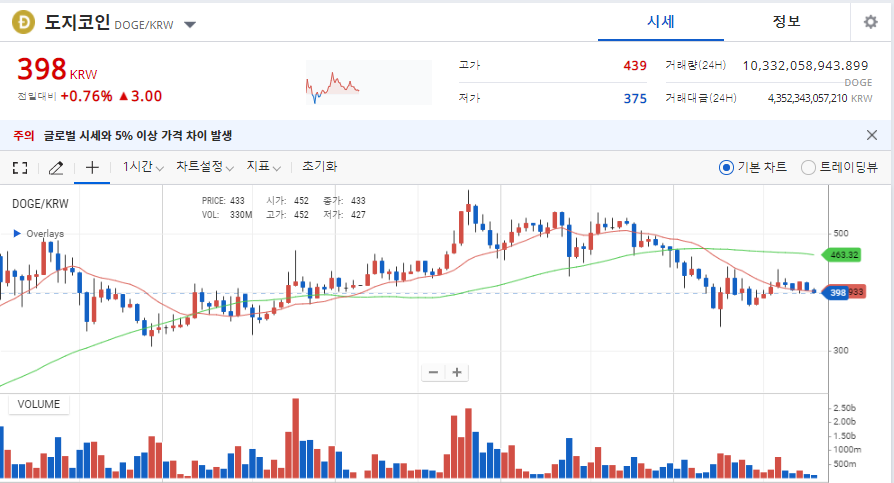The image size is (894, 483).
Task: Click the 300 price axis label
Action: click(841, 350)
